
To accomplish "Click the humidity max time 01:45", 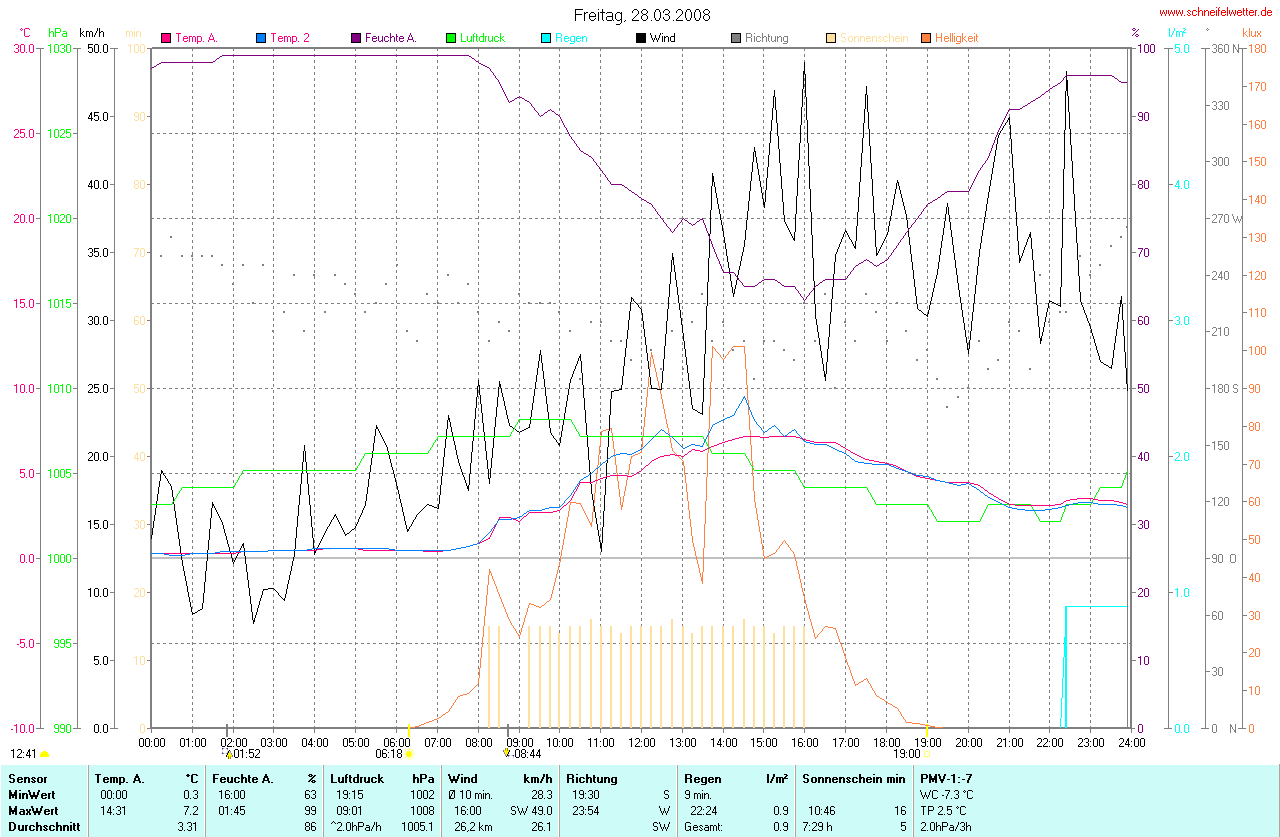I will click(x=232, y=811).
